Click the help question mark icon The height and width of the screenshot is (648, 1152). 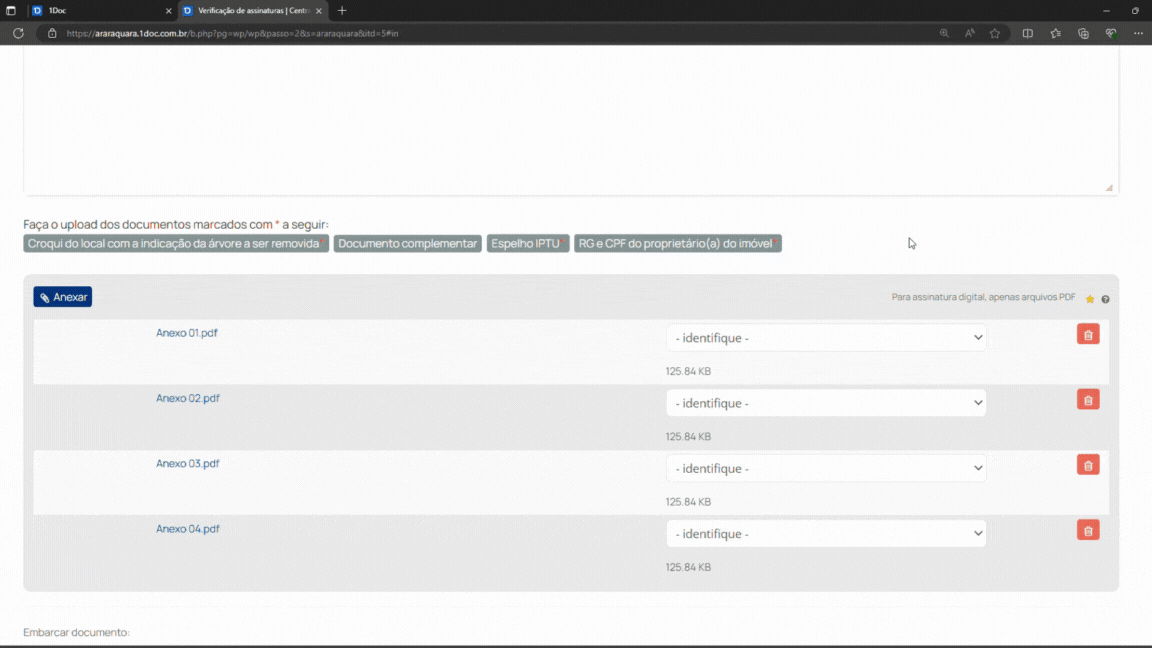pos(1105,299)
